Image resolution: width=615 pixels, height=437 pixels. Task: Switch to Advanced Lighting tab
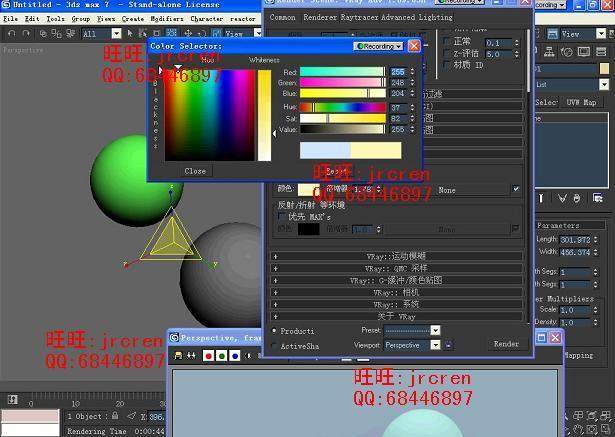point(415,17)
